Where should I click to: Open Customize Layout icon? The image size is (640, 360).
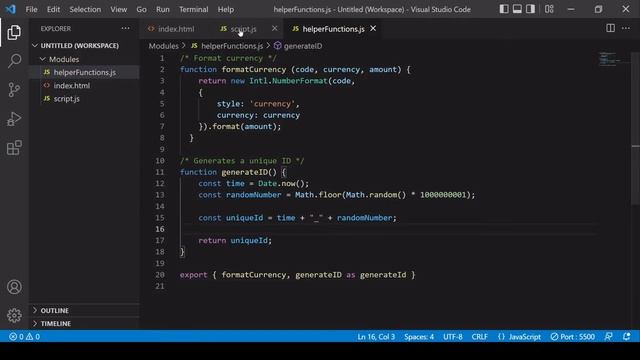coord(549,9)
